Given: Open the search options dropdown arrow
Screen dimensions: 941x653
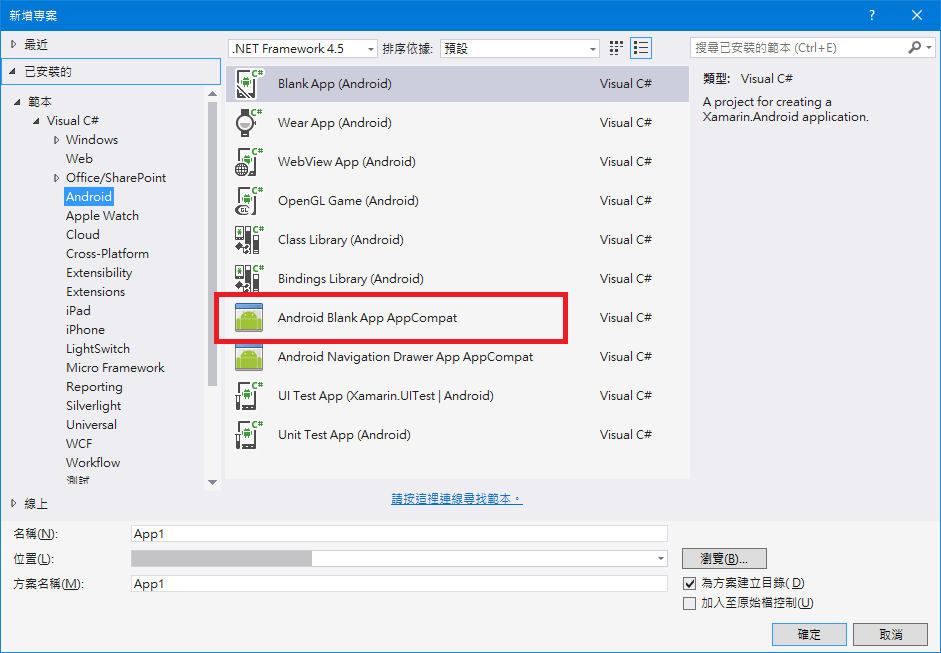Looking at the screenshot, I should [x=929, y=47].
